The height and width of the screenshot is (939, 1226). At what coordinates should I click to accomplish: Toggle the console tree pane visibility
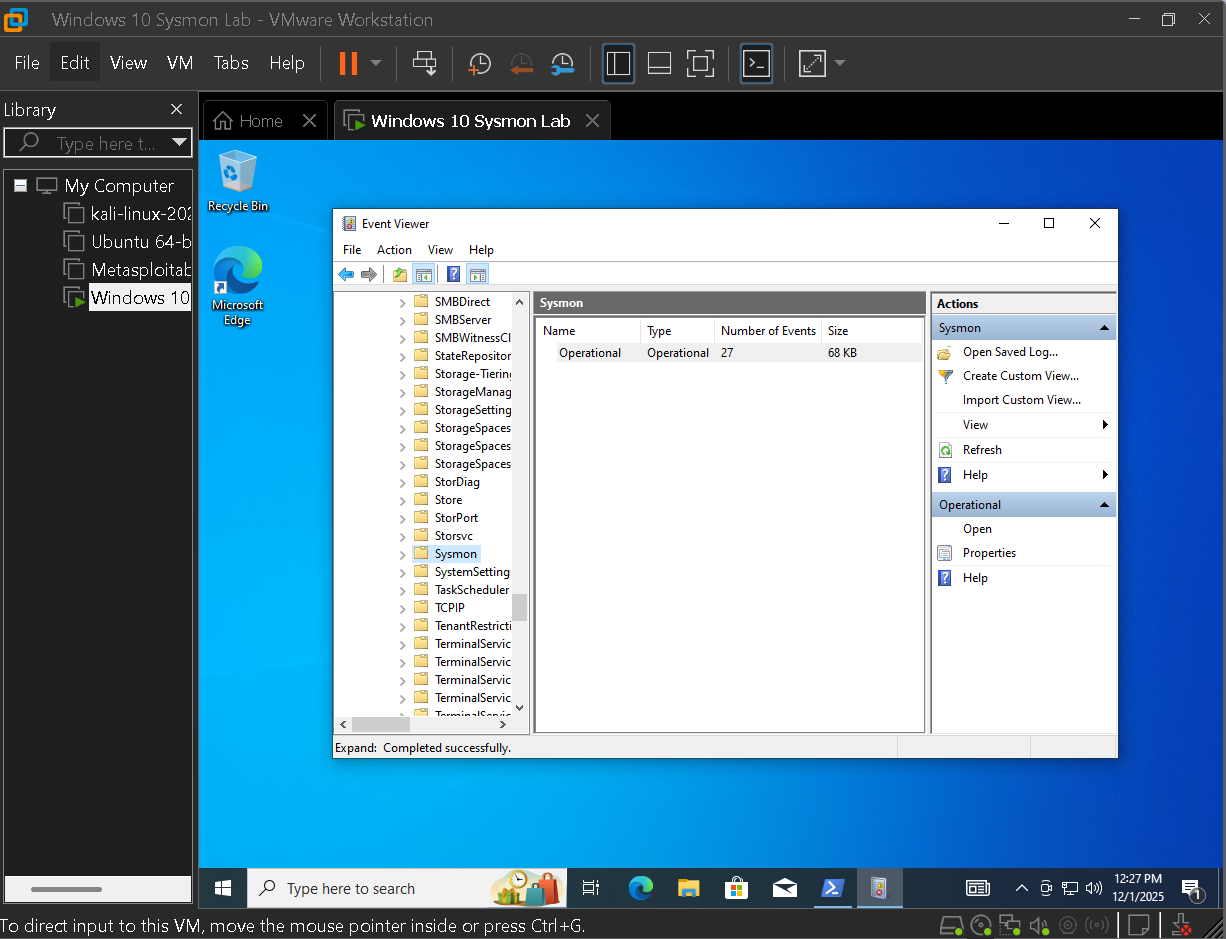[424, 274]
